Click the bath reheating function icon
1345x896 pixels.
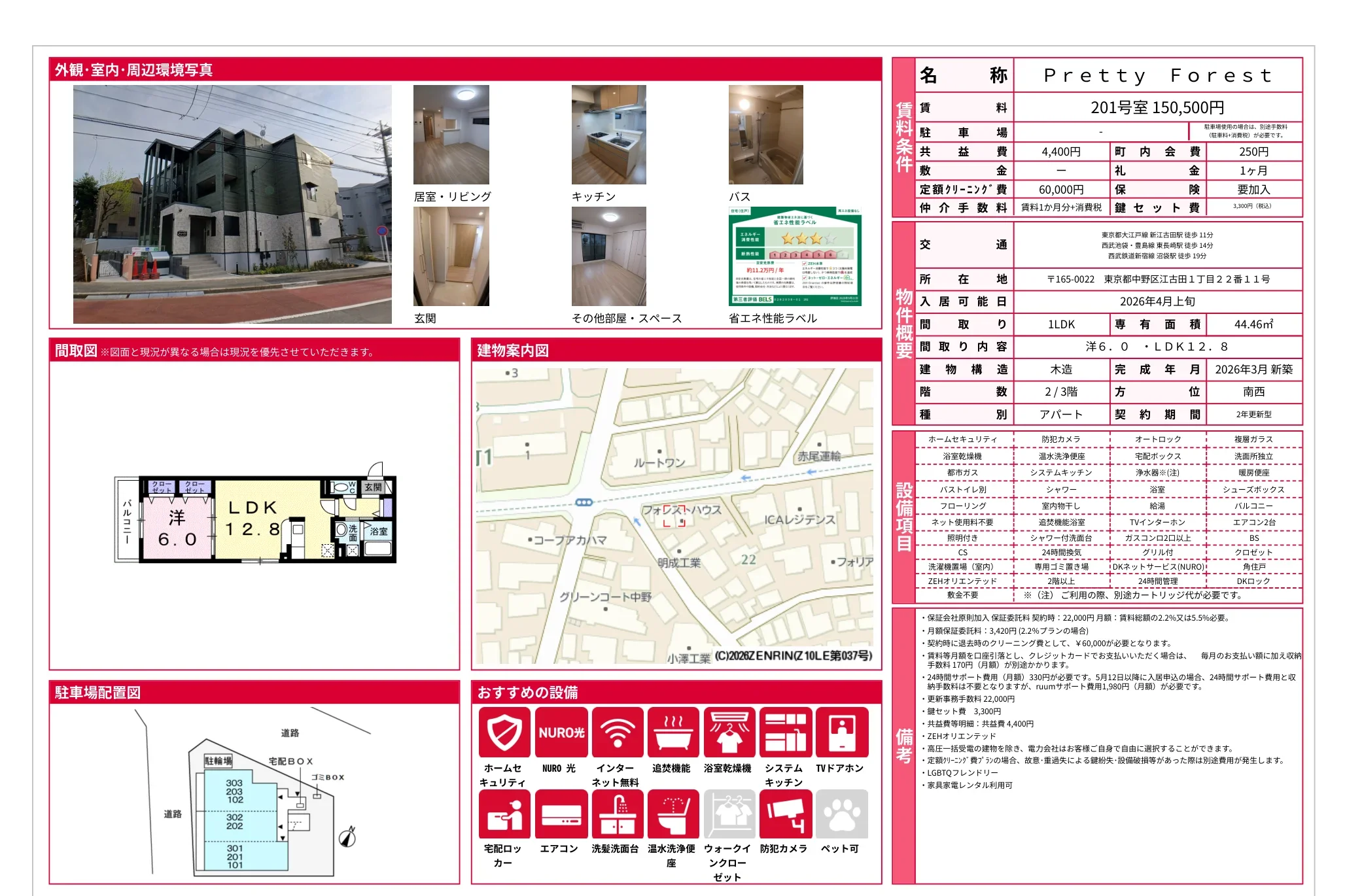(x=673, y=732)
